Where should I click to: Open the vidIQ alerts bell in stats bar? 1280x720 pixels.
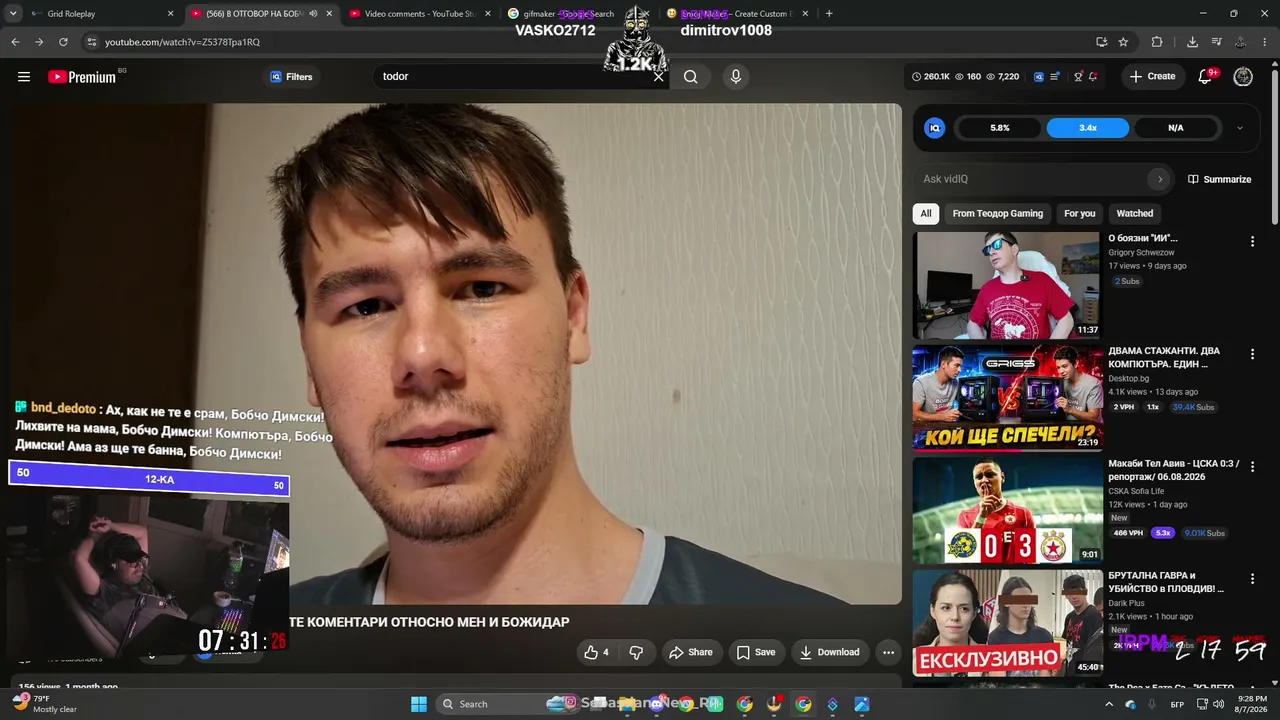tap(1093, 77)
